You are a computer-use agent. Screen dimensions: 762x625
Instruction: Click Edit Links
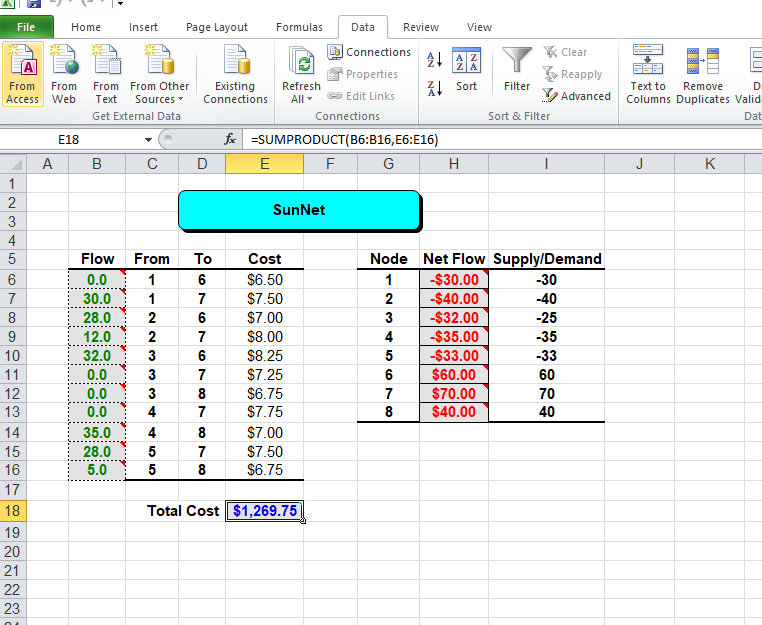click(361, 96)
